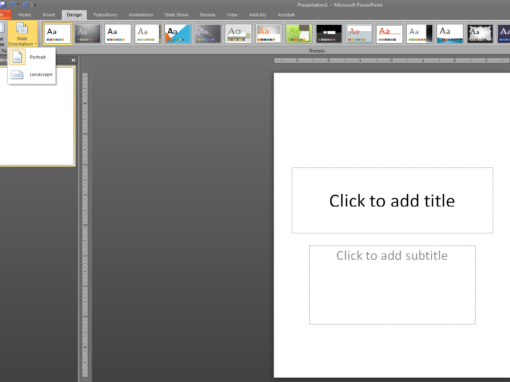Screen dimensions: 510x382
Task: Apply the third white theme thumbnail
Action: pos(117,34)
